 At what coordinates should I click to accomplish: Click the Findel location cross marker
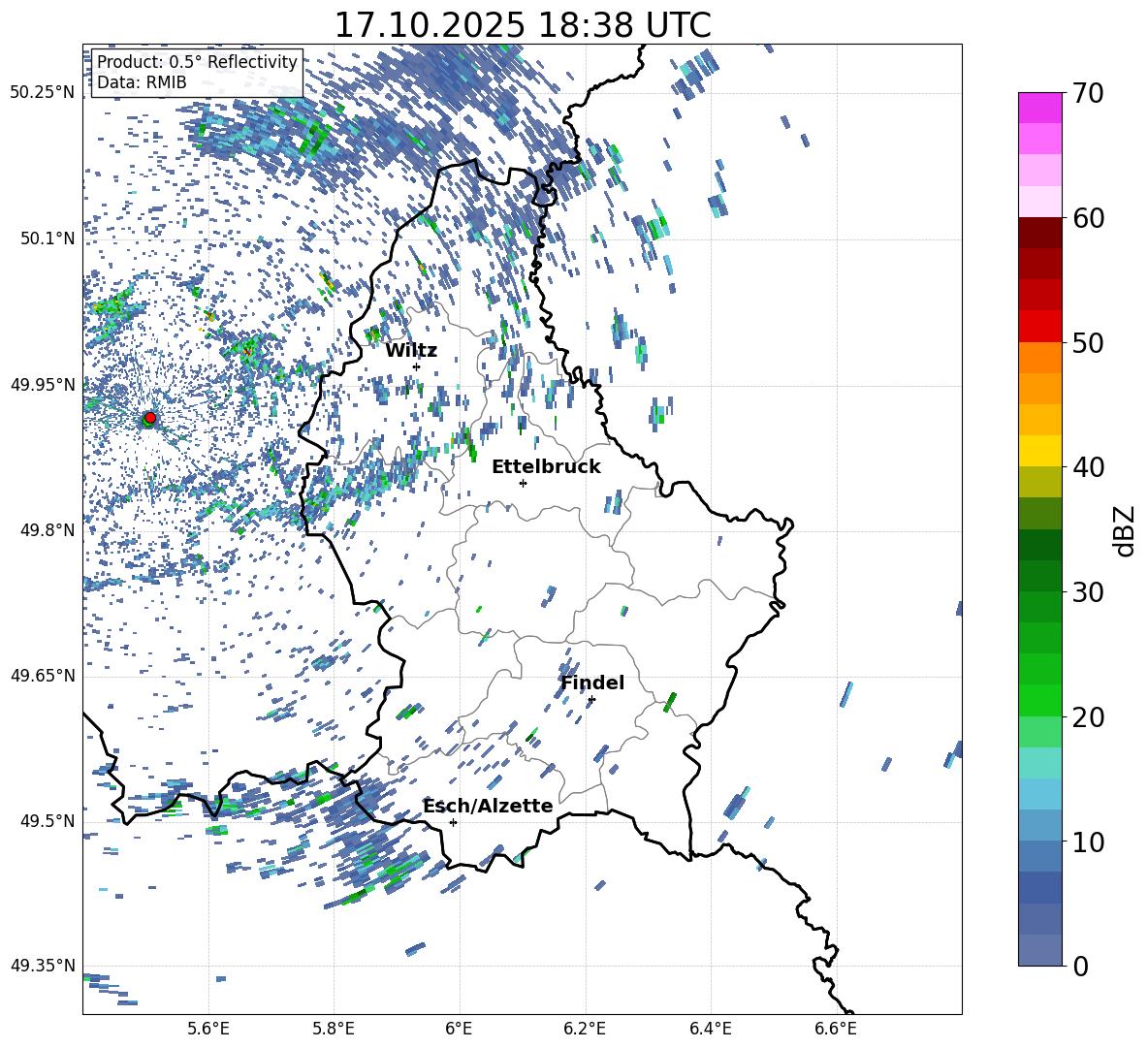(591, 700)
